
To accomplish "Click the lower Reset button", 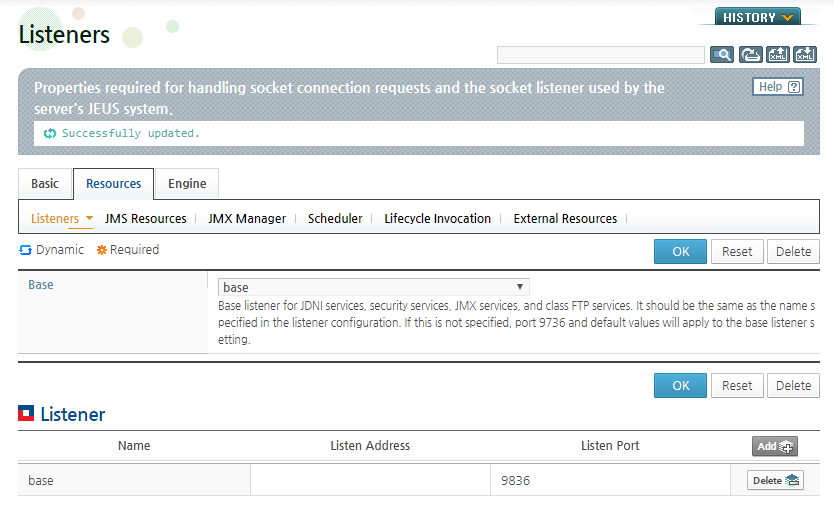I will pyautogui.click(x=737, y=386).
